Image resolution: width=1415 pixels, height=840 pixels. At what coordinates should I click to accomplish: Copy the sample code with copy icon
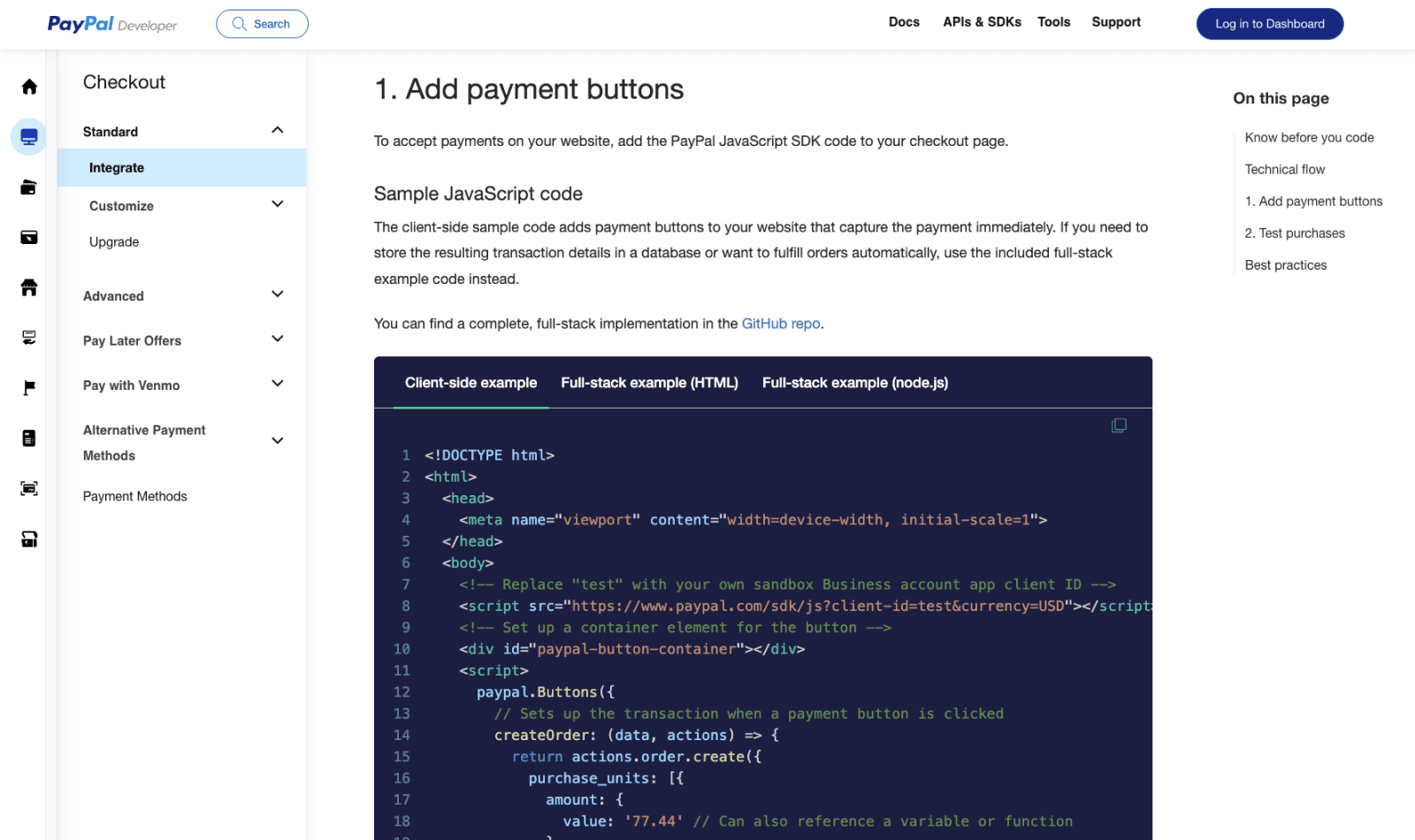pyautogui.click(x=1119, y=426)
